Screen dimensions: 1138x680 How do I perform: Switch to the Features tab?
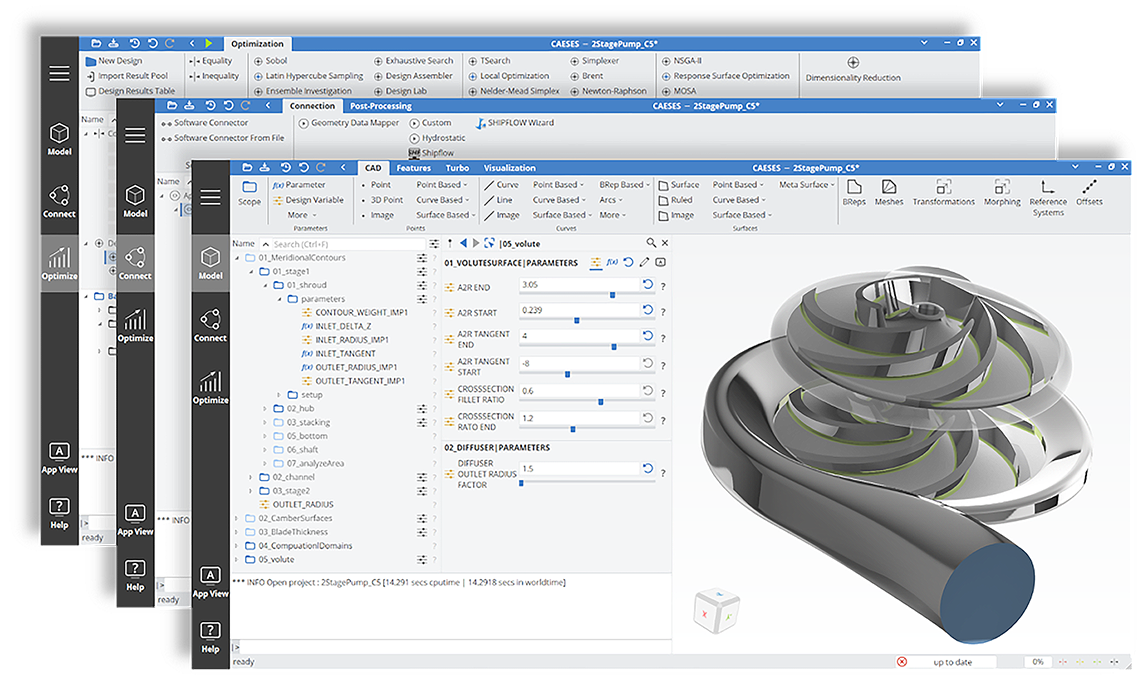[x=414, y=168]
